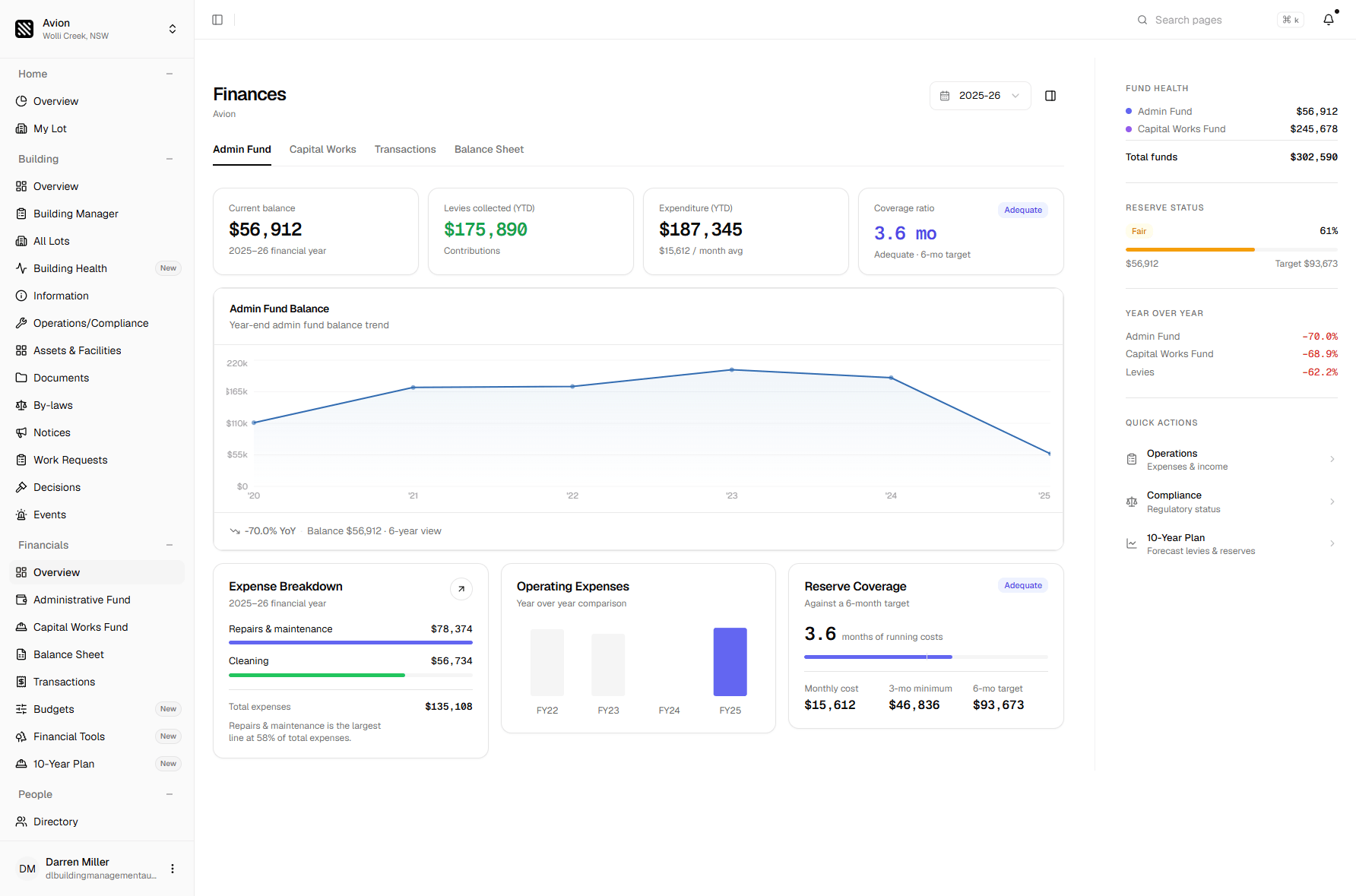Click the Coverage ratio Adequate badge
This screenshot has height=896, width=1356.
click(1022, 210)
